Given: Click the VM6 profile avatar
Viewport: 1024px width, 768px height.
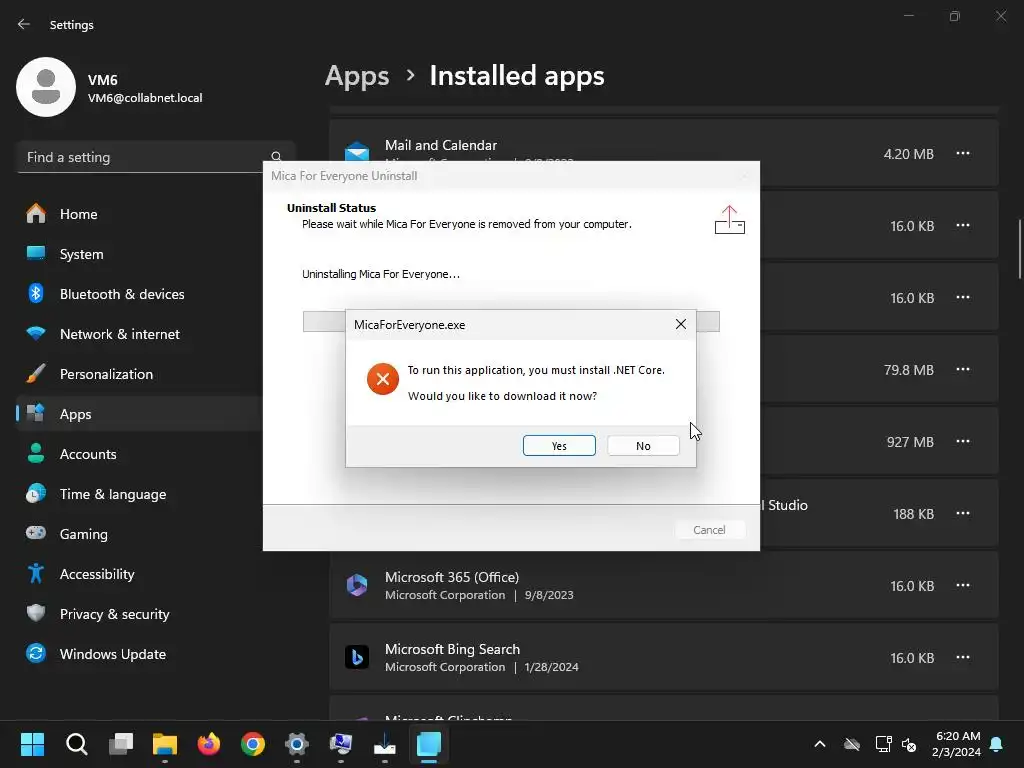Looking at the screenshot, I should click(x=46, y=87).
